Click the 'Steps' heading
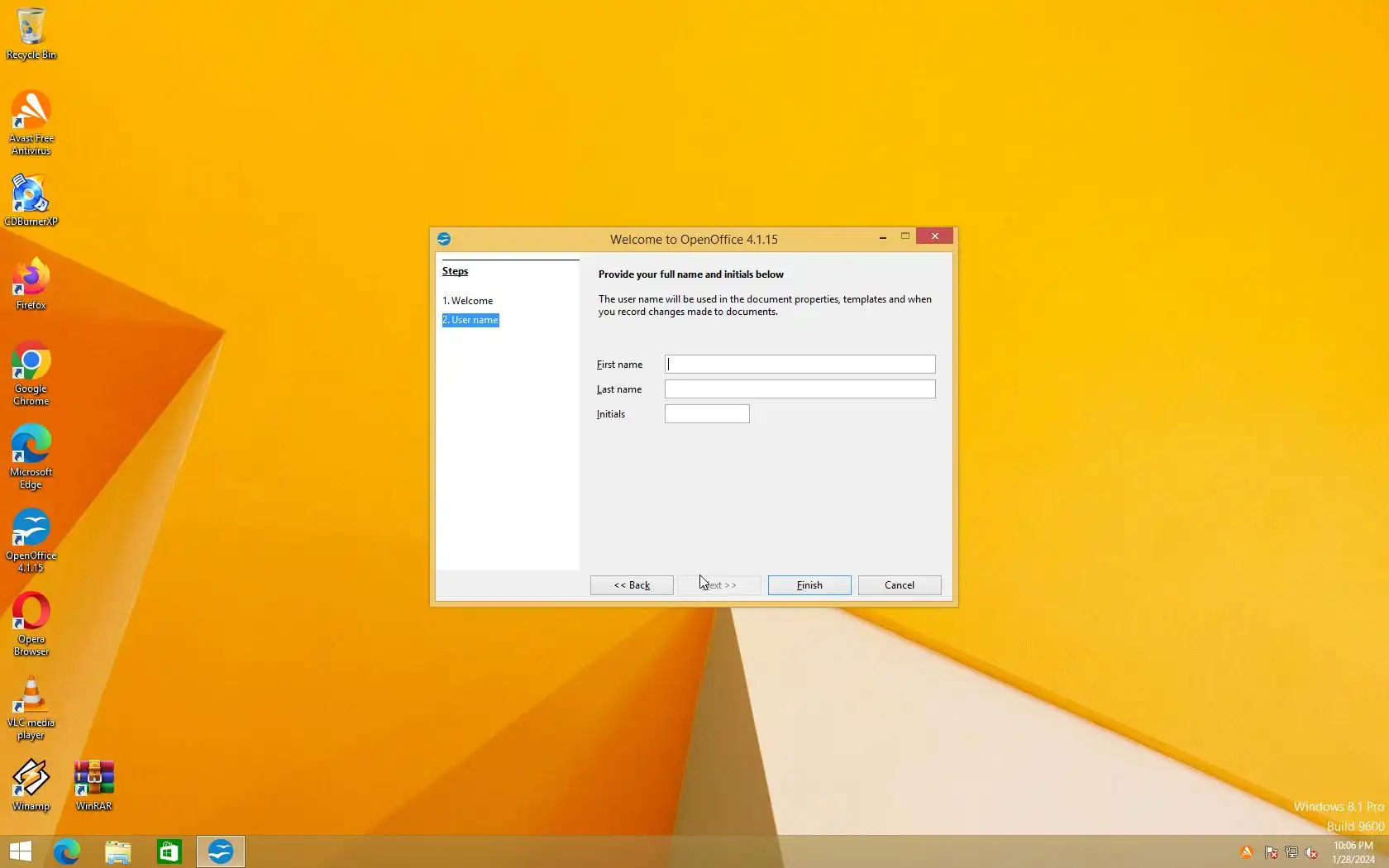The width and height of the screenshot is (1389, 868). click(455, 271)
